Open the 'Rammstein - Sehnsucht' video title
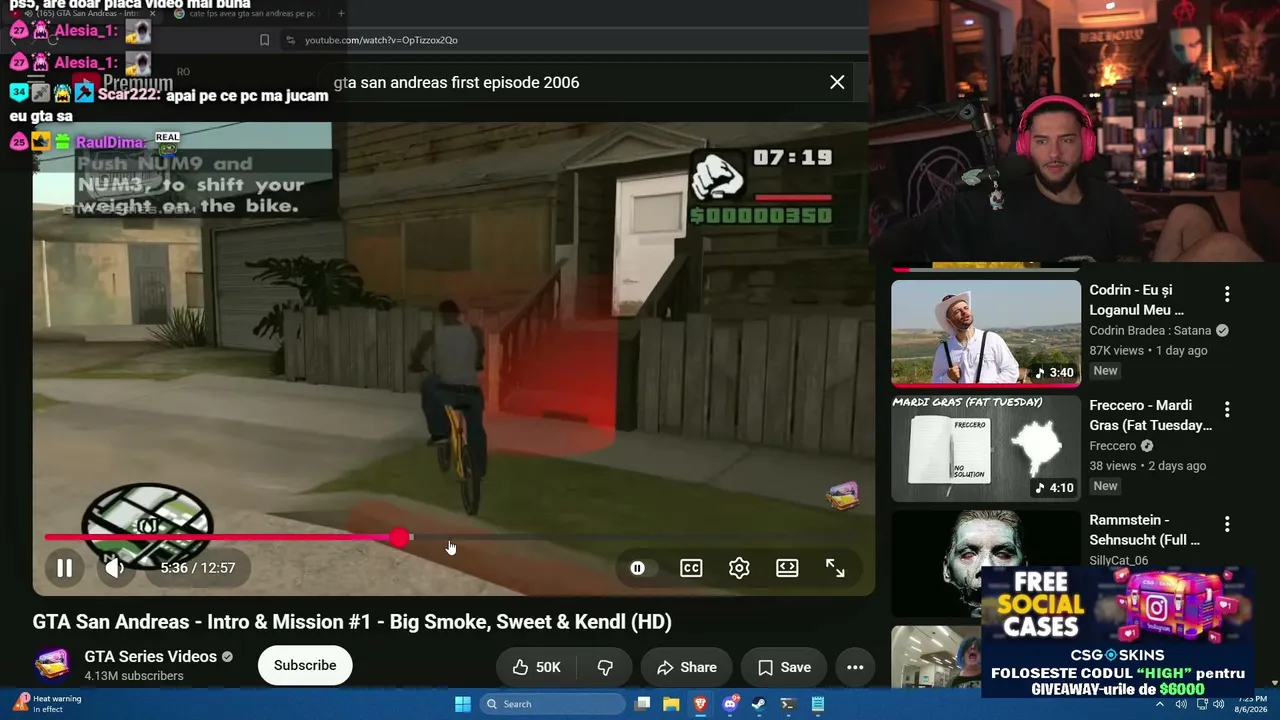 1145,530
